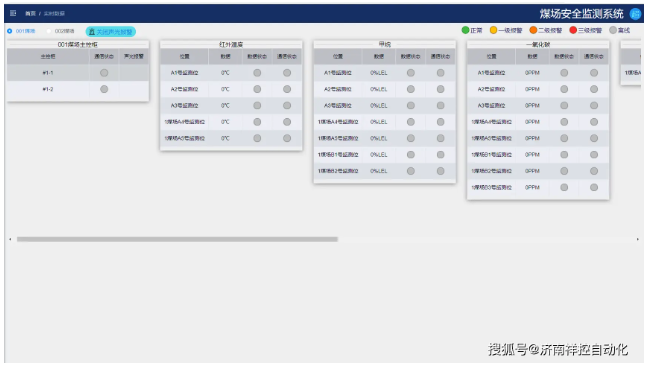Viewport: 652px width, 372px height.
Task: Click the 甲烷 panel title
Action: [385, 44]
